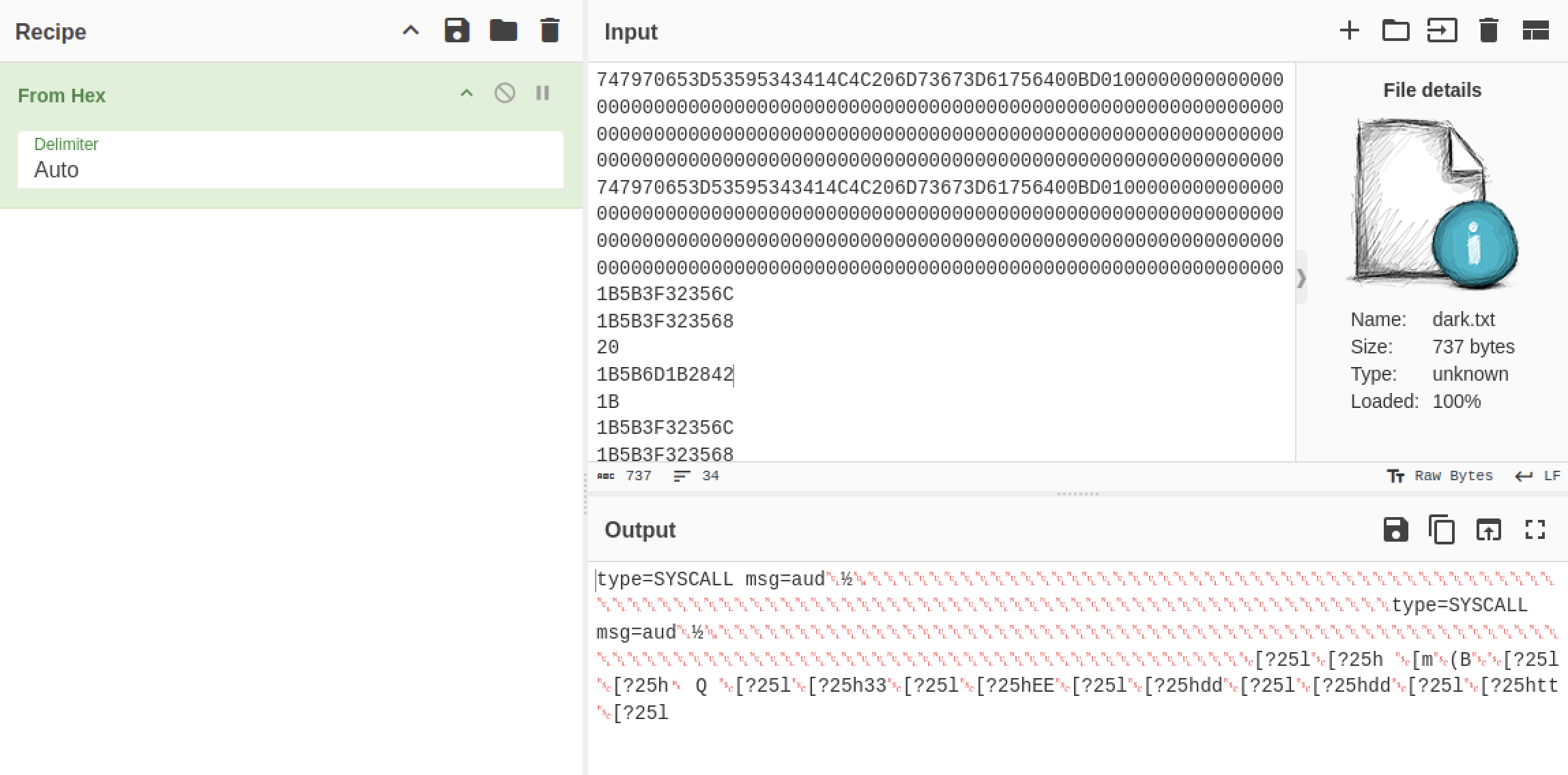This screenshot has width=1568, height=775.
Task: Load a recipe using folder icon
Action: (503, 31)
